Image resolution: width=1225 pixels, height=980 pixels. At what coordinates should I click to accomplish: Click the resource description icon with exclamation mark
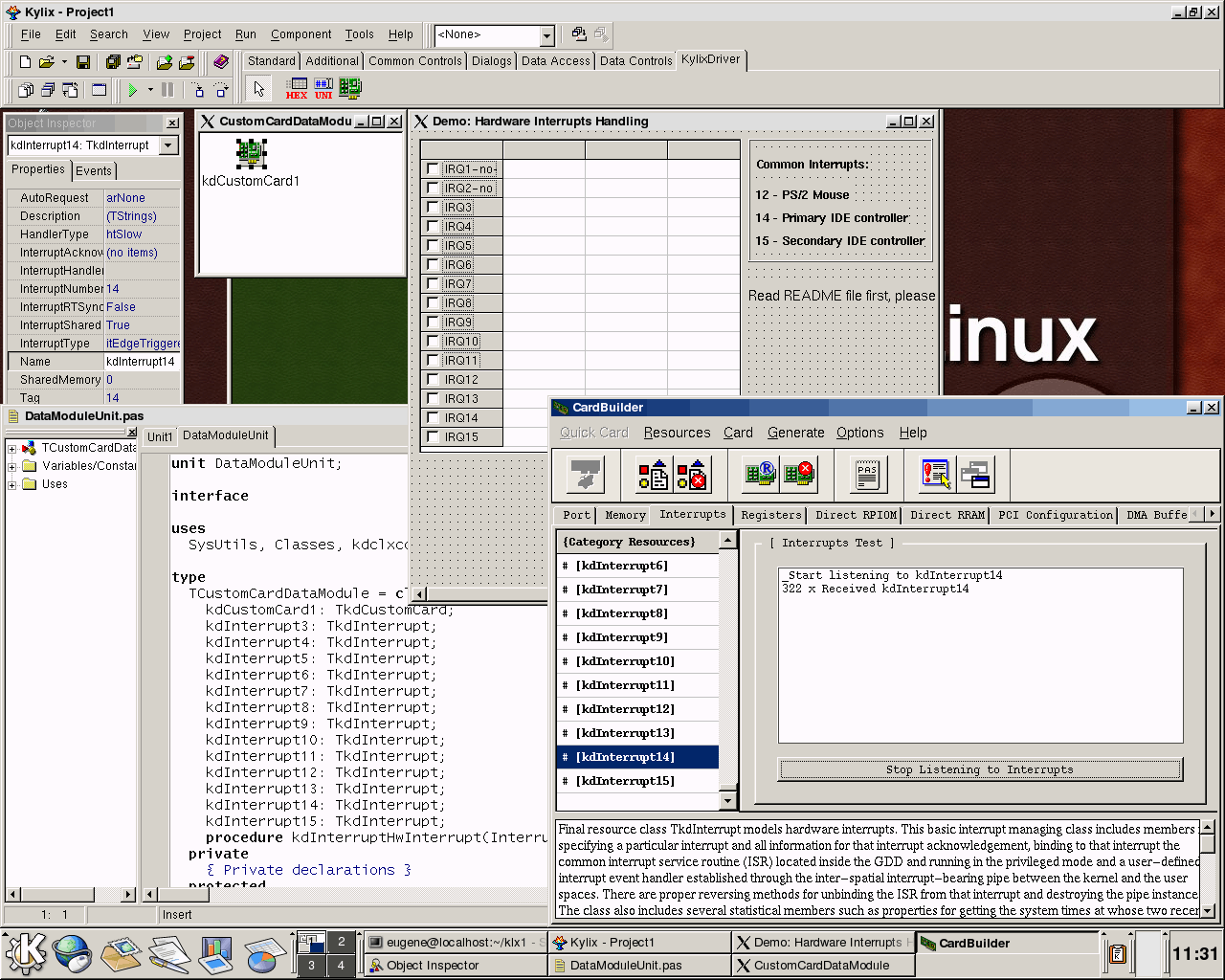936,474
